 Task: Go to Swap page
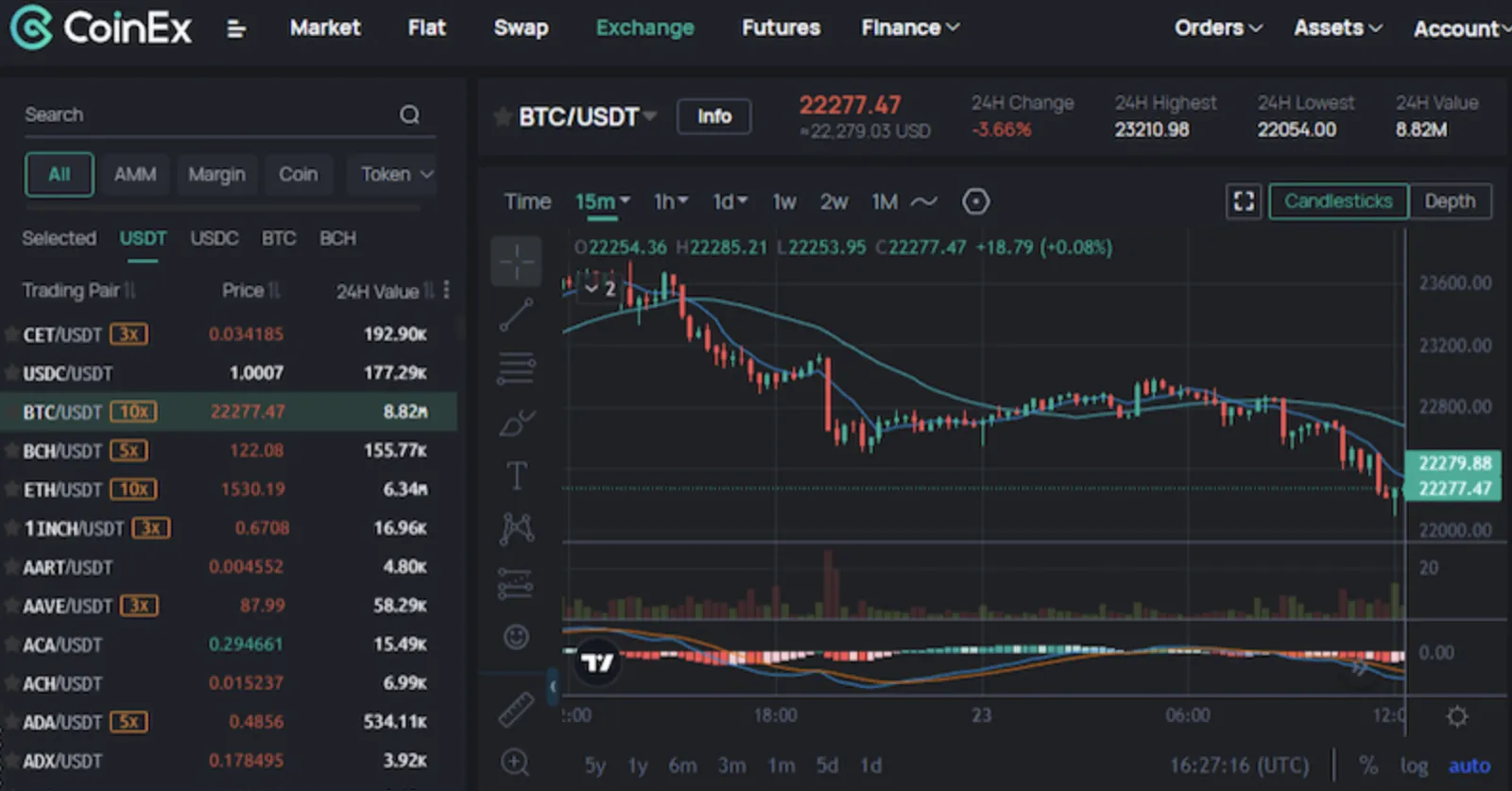[x=521, y=28]
